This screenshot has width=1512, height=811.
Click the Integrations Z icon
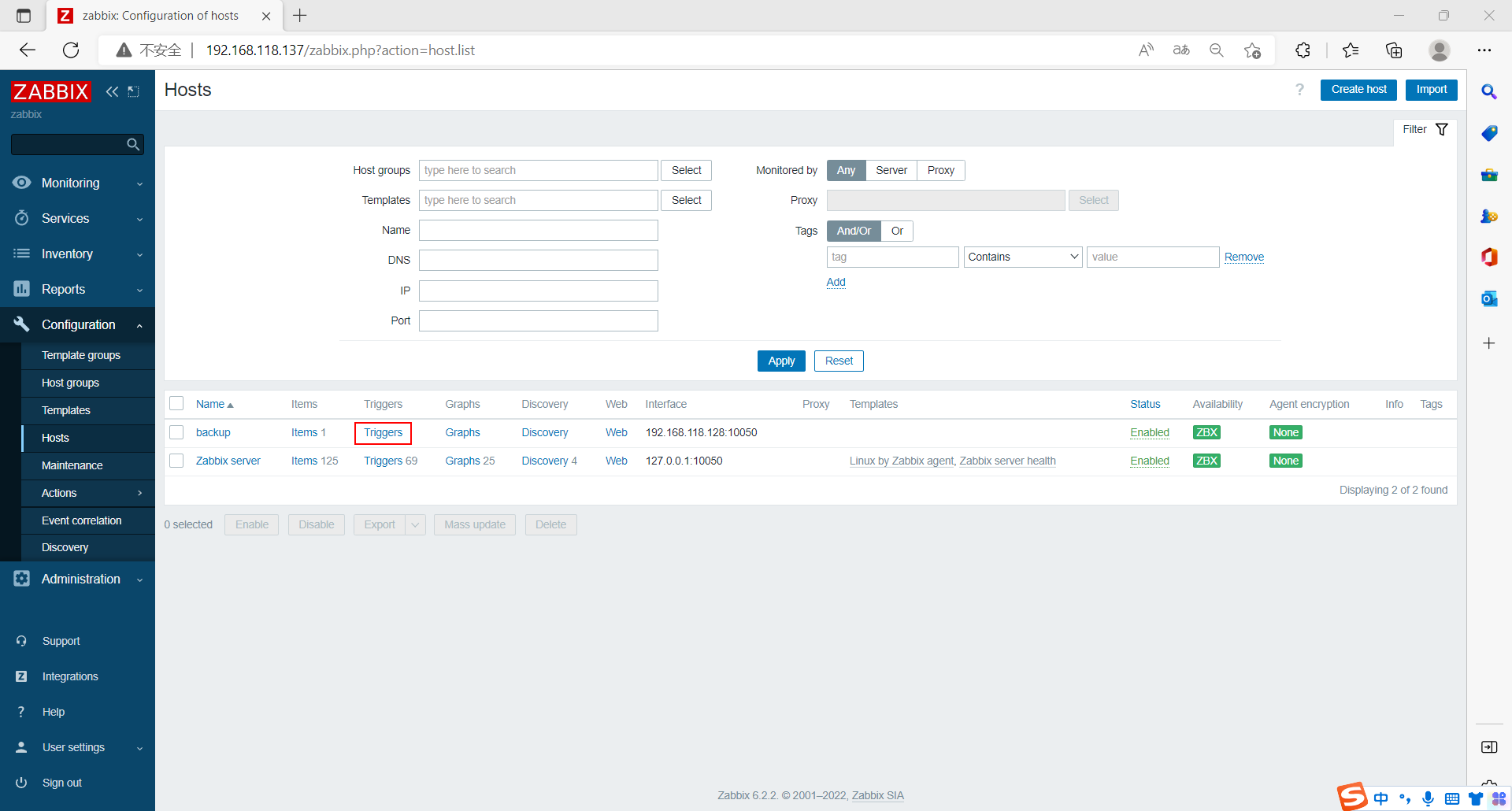[x=21, y=676]
